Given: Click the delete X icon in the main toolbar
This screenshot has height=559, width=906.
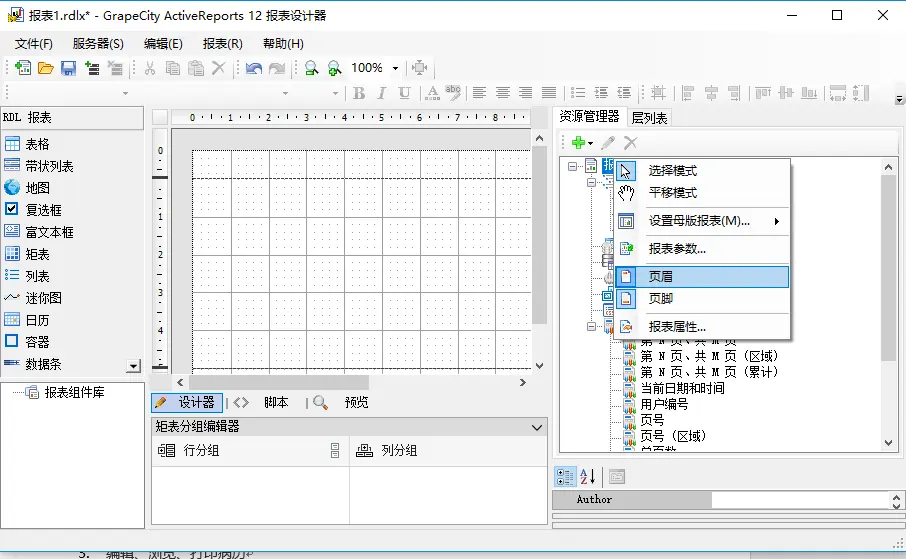Looking at the screenshot, I should [x=218, y=68].
